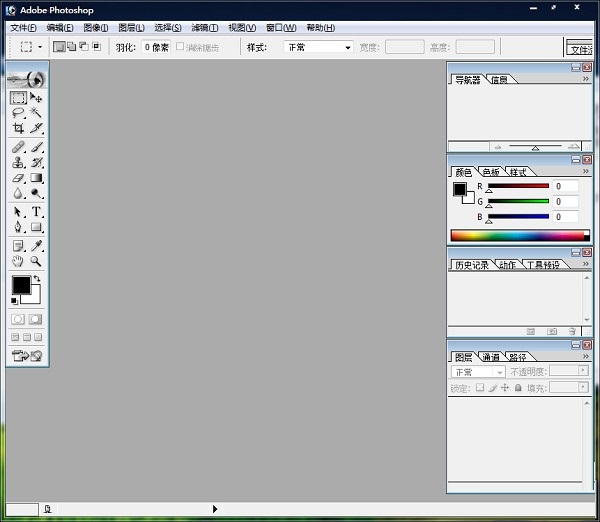The width and height of the screenshot is (600, 522).
Task: Toggle lock transparent pixels in Layers panel
Action: 480,387
